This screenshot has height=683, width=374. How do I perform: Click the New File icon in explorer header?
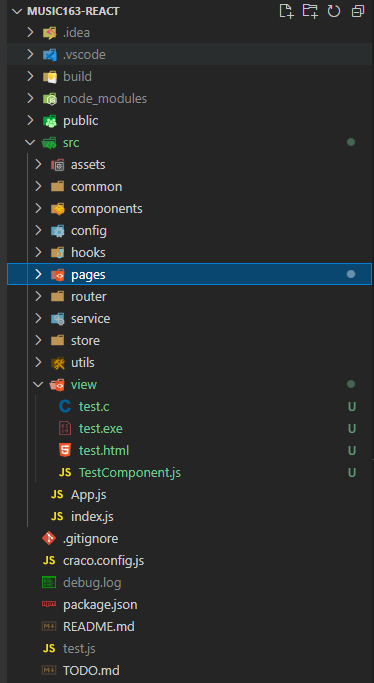tap(286, 11)
